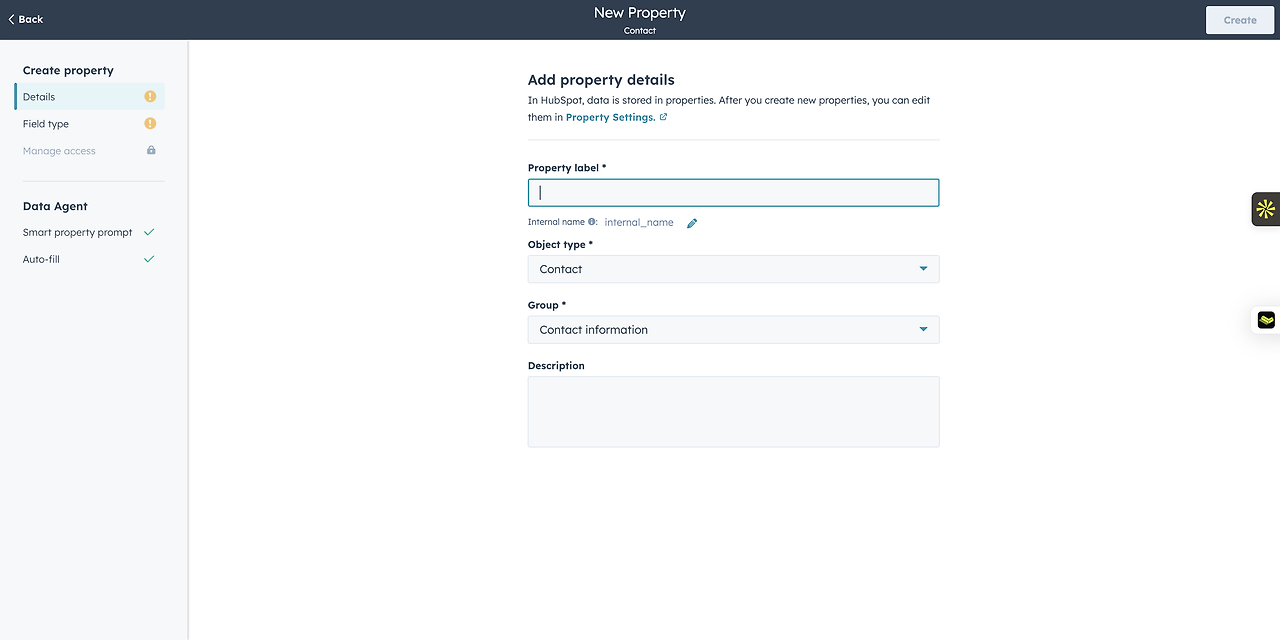The height and width of the screenshot is (640, 1280).
Task: Expand the Object type dropdown
Action: coord(733,269)
